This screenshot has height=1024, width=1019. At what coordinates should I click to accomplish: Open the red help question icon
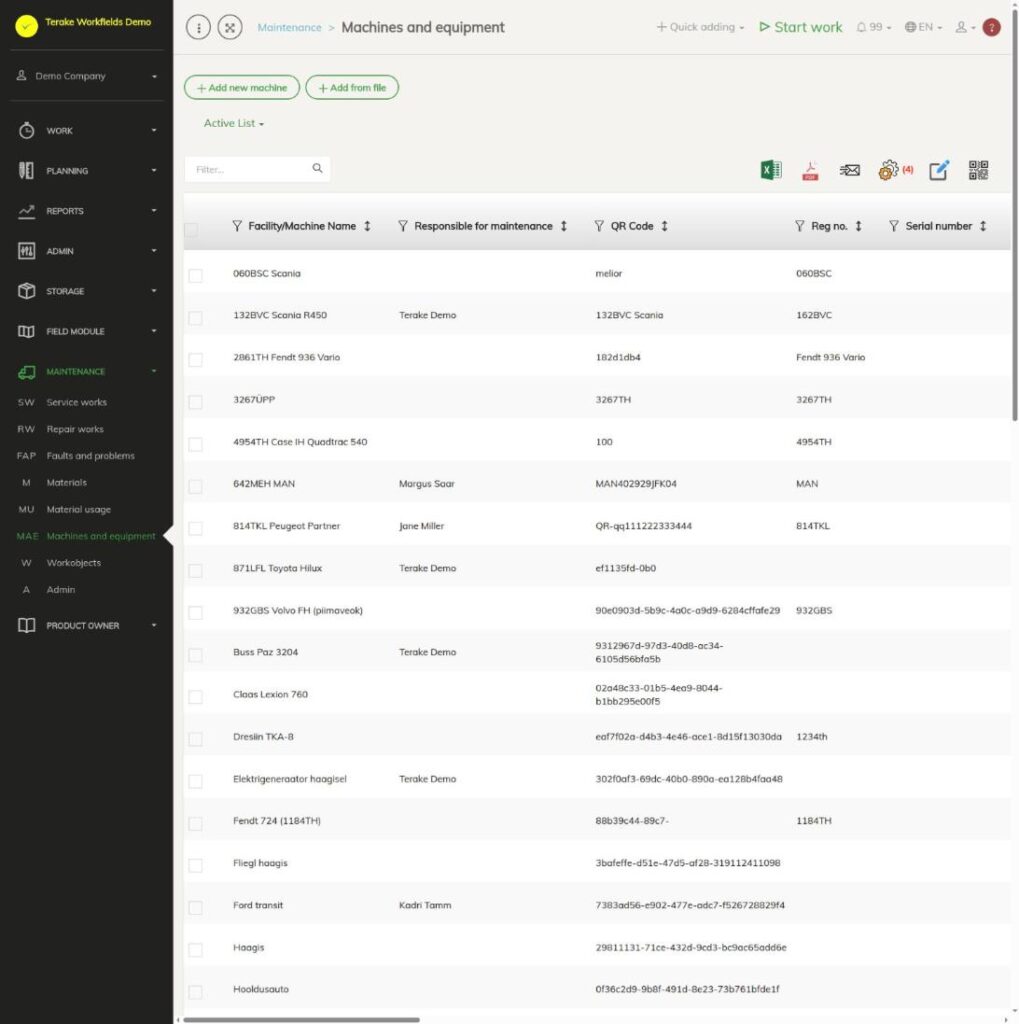click(992, 27)
